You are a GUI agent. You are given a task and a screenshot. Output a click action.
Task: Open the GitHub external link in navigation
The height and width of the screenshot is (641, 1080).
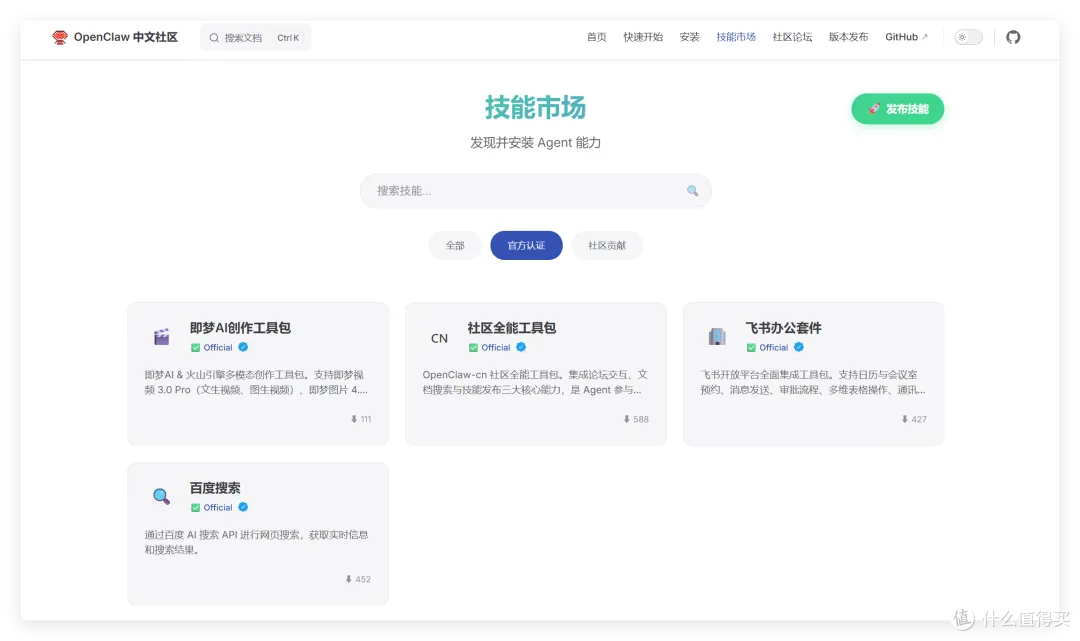pos(906,37)
